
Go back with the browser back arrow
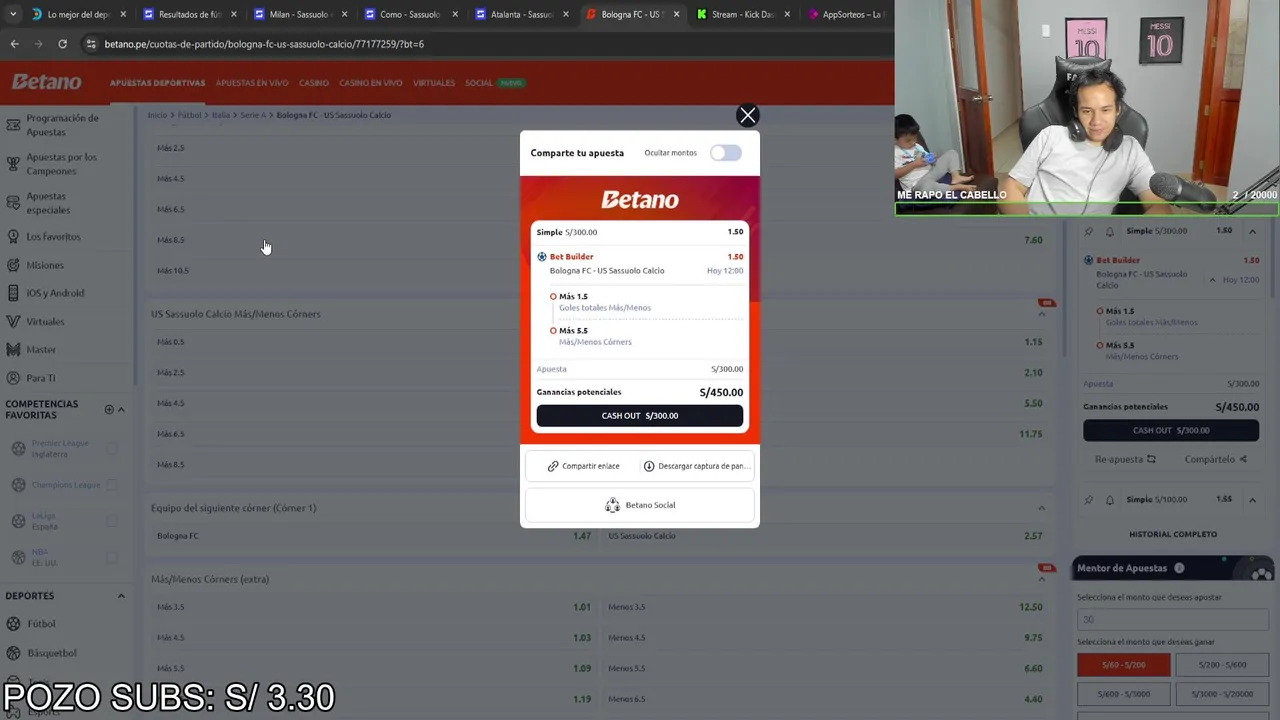click(14, 44)
